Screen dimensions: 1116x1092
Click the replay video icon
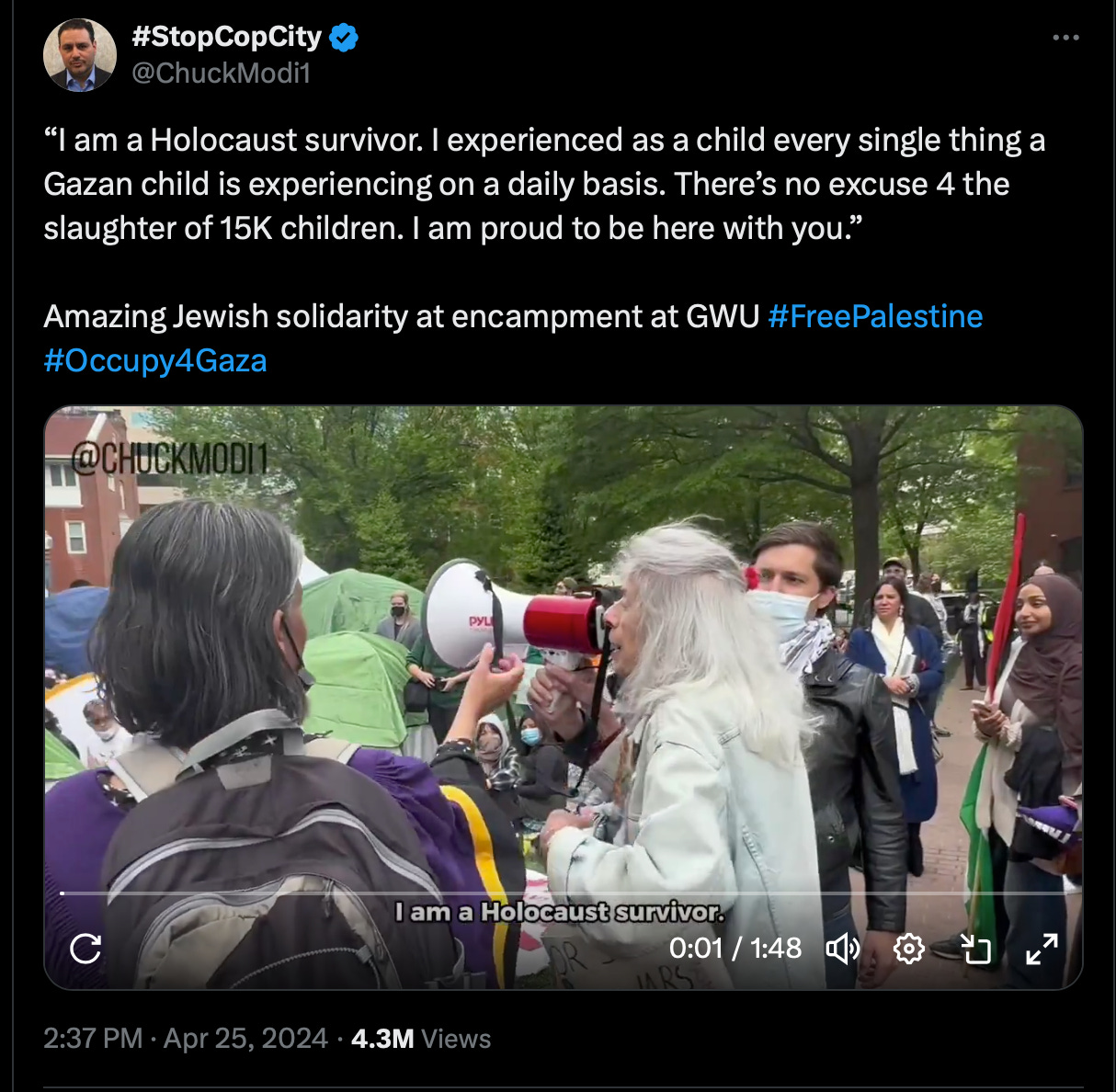coord(85,948)
